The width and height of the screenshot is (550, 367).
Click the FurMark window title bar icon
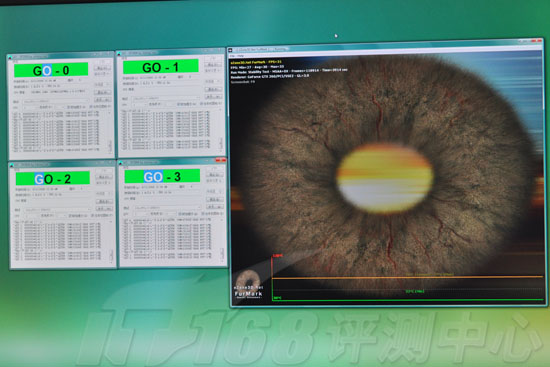pyautogui.click(x=230, y=50)
